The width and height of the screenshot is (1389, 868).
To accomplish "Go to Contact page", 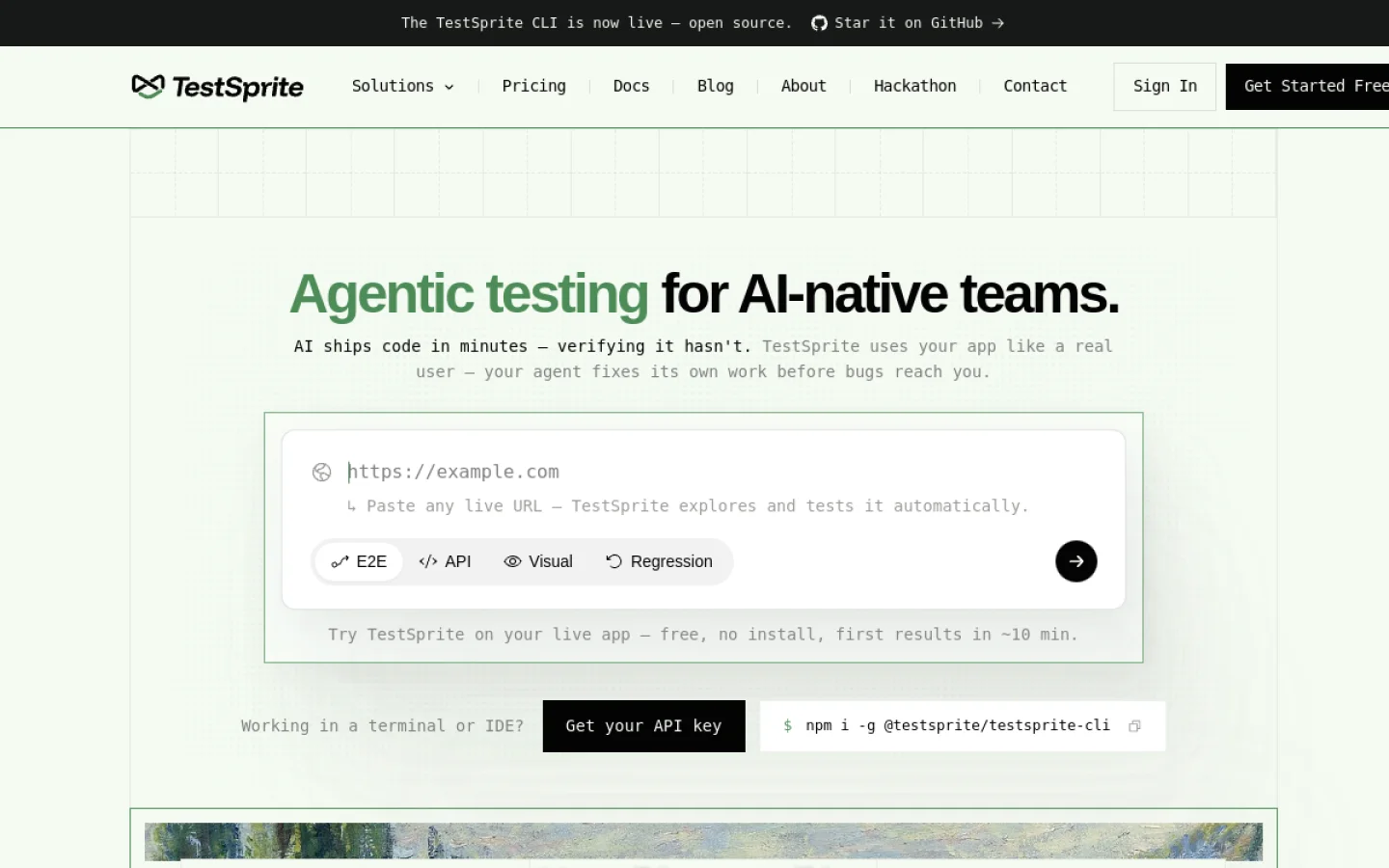I will point(1035,86).
